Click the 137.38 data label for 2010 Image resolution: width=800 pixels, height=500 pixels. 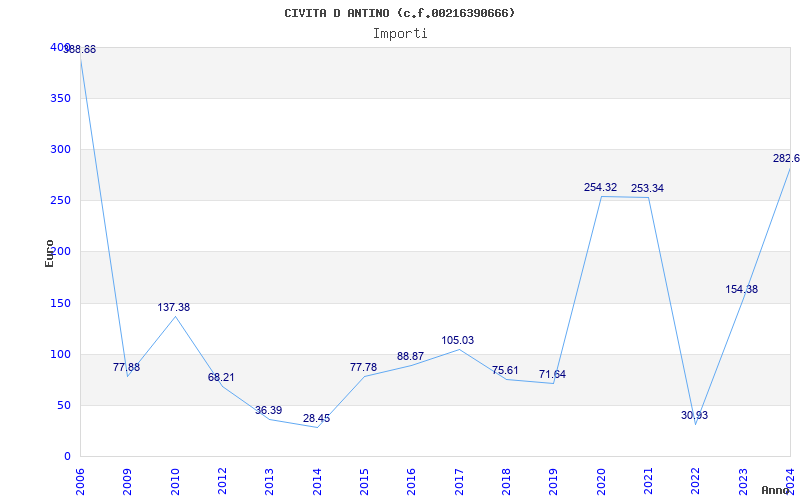pyautogui.click(x=173, y=307)
